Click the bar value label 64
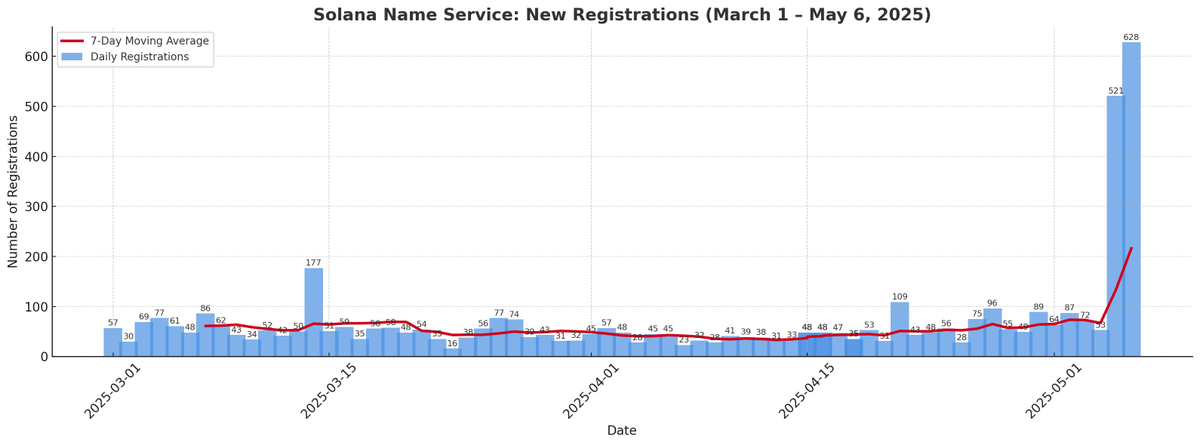The height and width of the screenshot is (445, 1200). (1054, 319)
